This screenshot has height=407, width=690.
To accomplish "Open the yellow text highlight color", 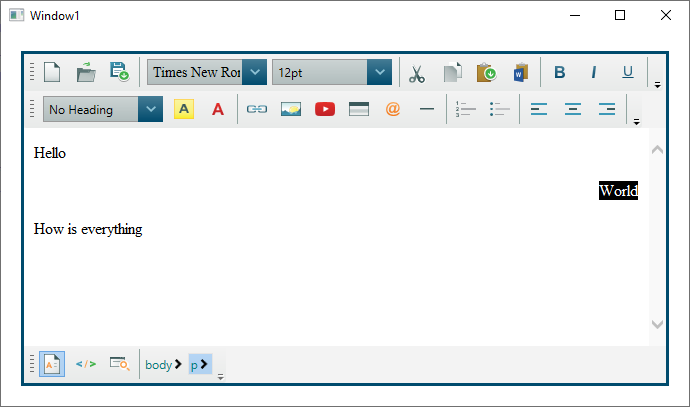I will pos(184,109).
